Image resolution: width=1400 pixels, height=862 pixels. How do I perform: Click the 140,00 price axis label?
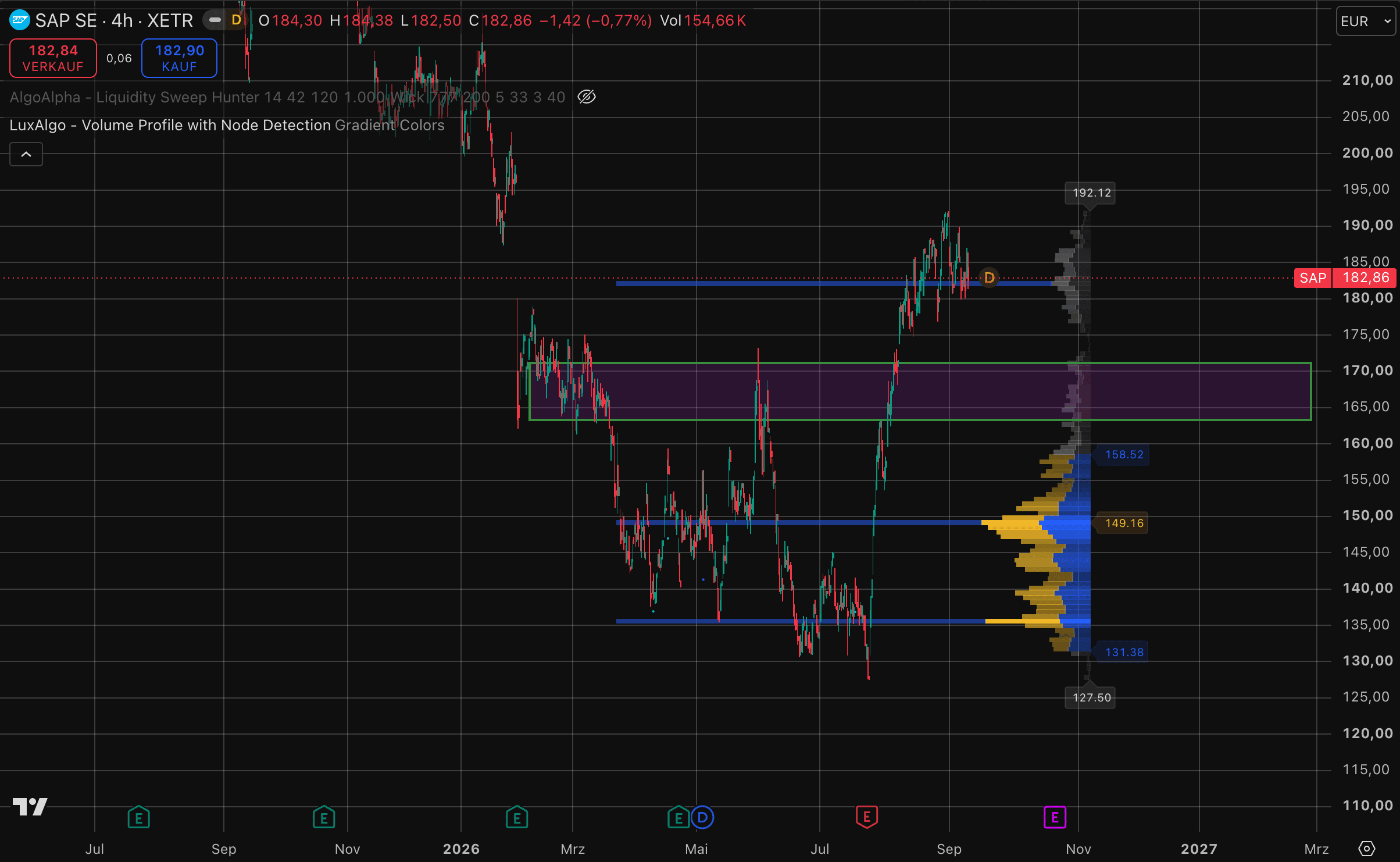coord(1367,588)
